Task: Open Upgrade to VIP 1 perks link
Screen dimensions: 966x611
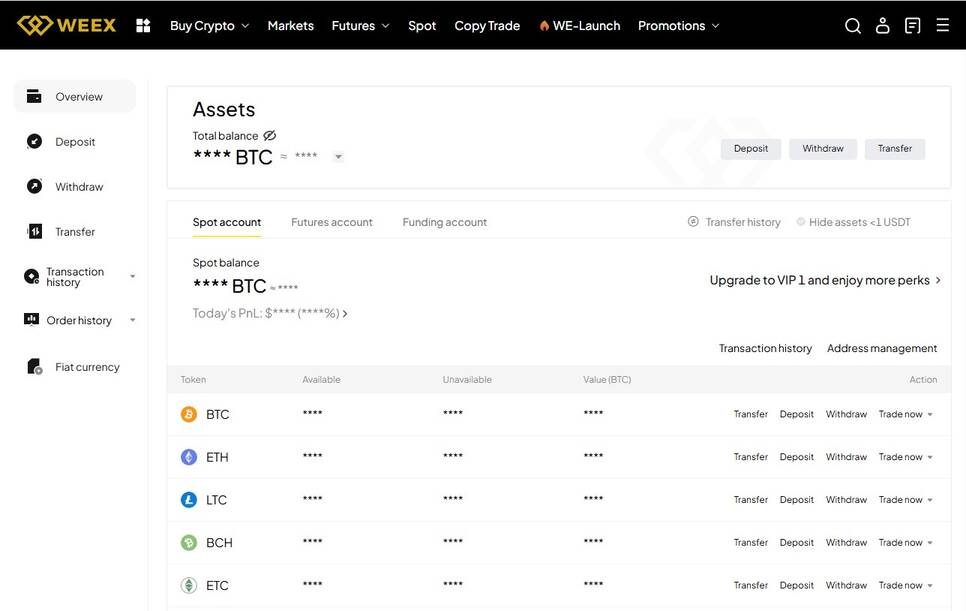Action: (x=826, y=280)
